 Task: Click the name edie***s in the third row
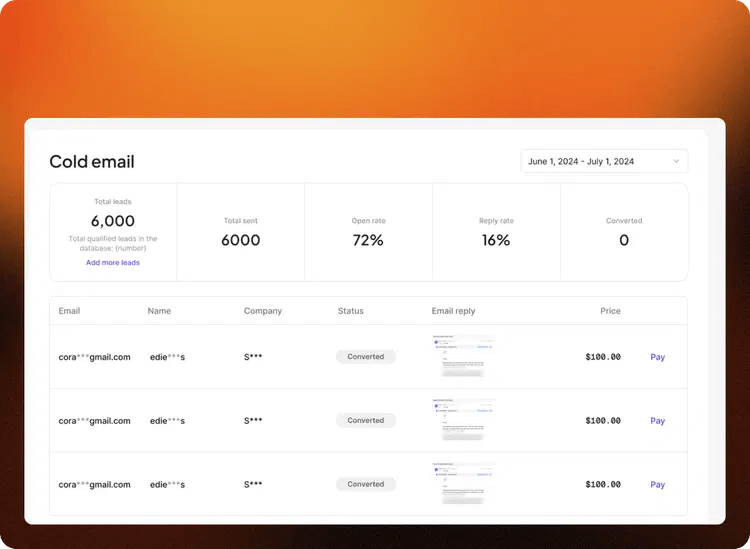(x=167, y=484)
